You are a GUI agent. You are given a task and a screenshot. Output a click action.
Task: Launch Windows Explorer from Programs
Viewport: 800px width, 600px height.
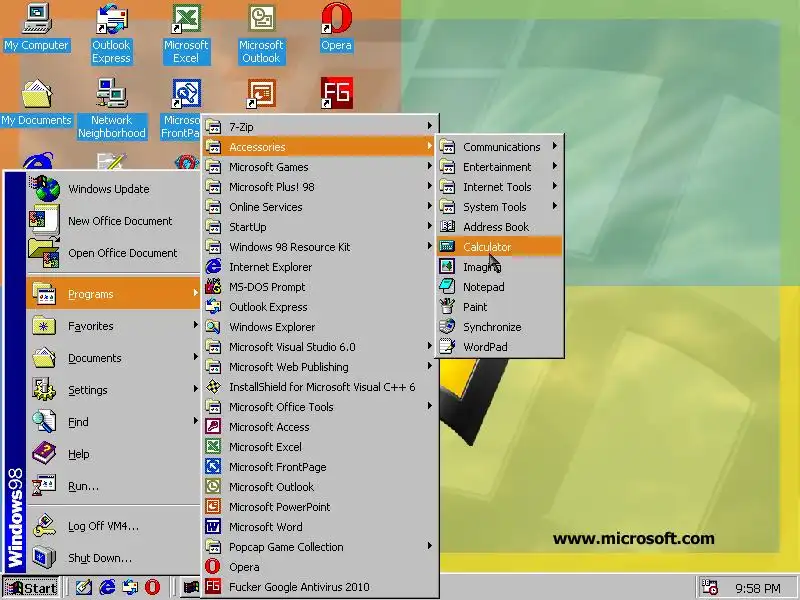[x=320, y=327]
